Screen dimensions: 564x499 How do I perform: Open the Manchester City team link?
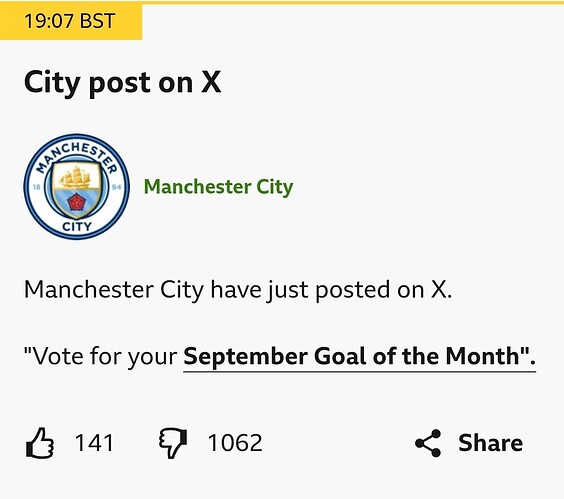(218, 187)
